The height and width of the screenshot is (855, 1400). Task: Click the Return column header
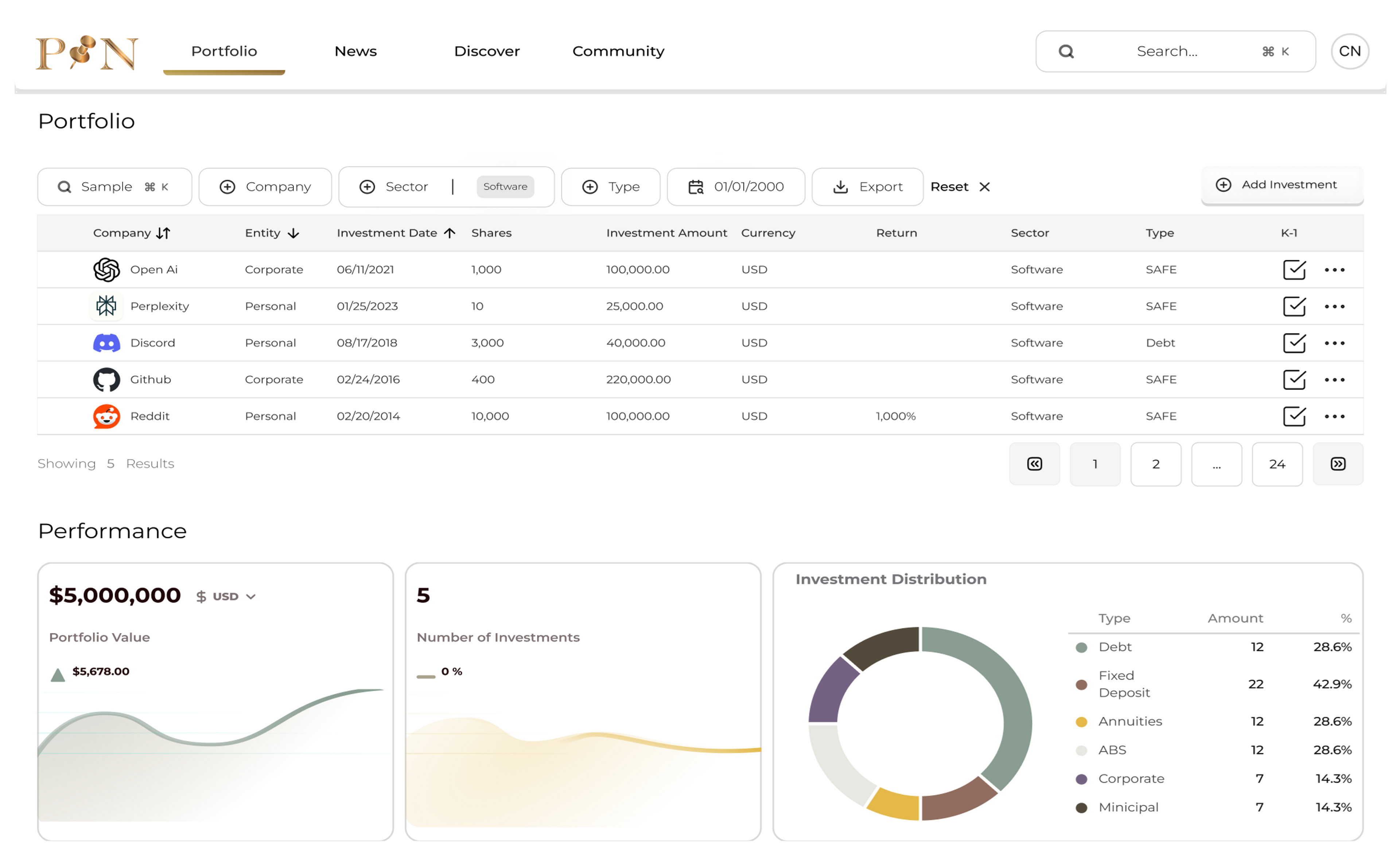pos(896,233)
